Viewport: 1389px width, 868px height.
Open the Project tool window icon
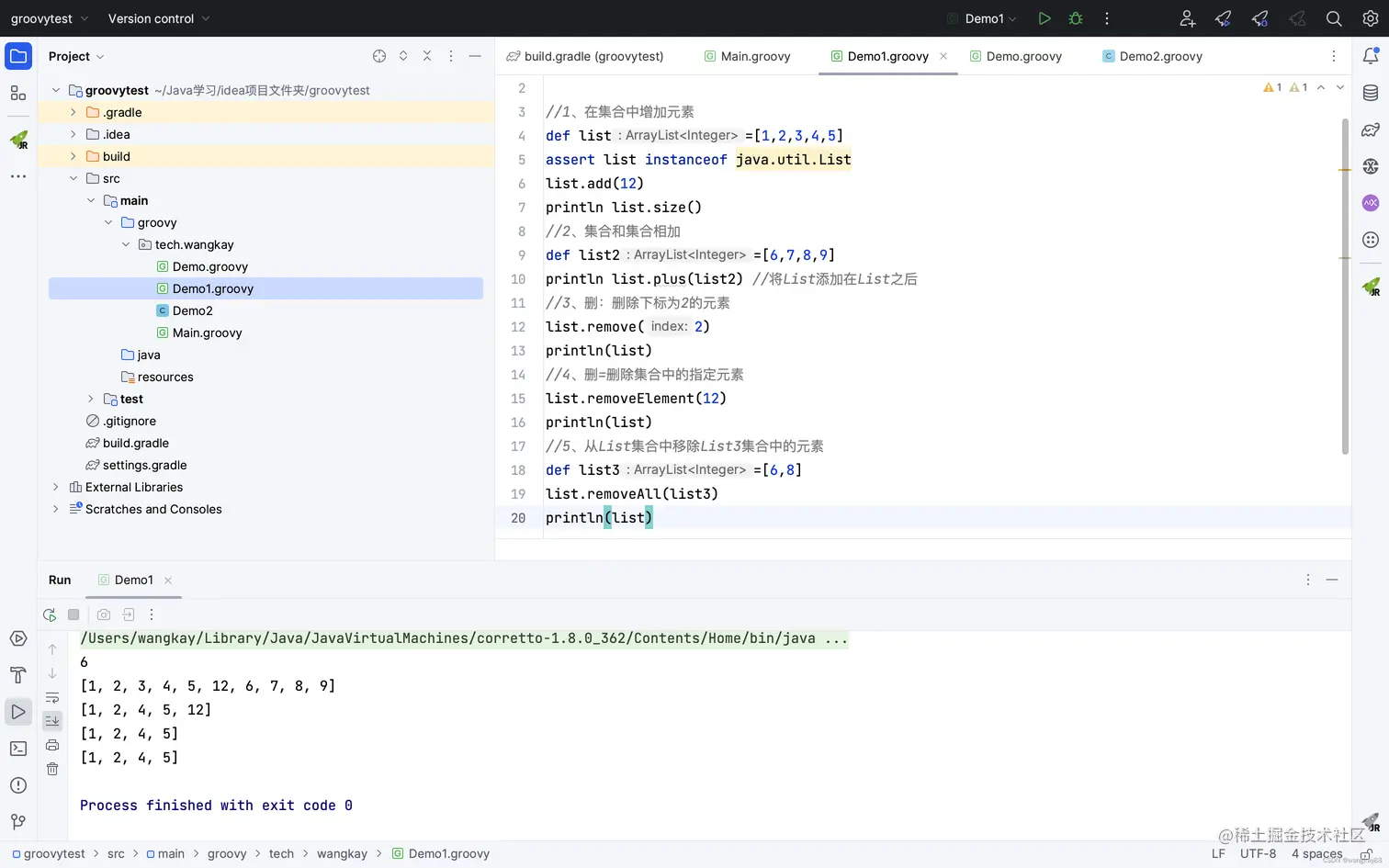(18, 56)
